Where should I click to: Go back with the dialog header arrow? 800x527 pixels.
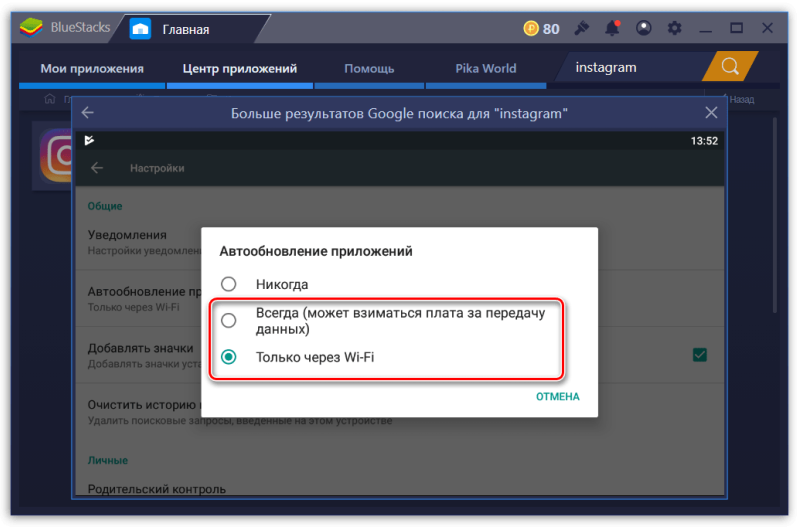point(88,113)
